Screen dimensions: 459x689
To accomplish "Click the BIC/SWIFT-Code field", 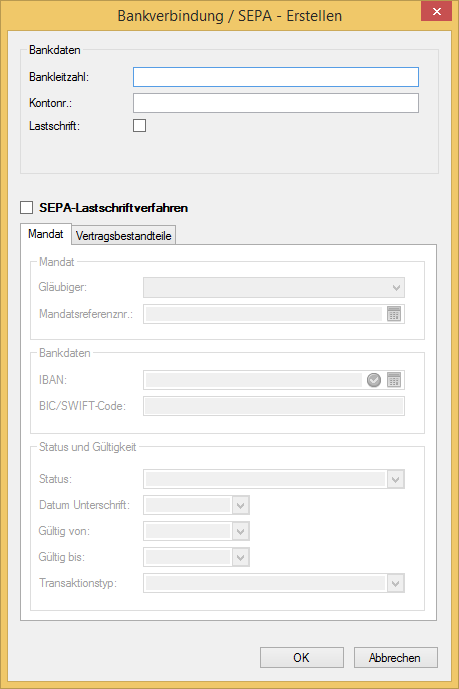I will point(274,406).
